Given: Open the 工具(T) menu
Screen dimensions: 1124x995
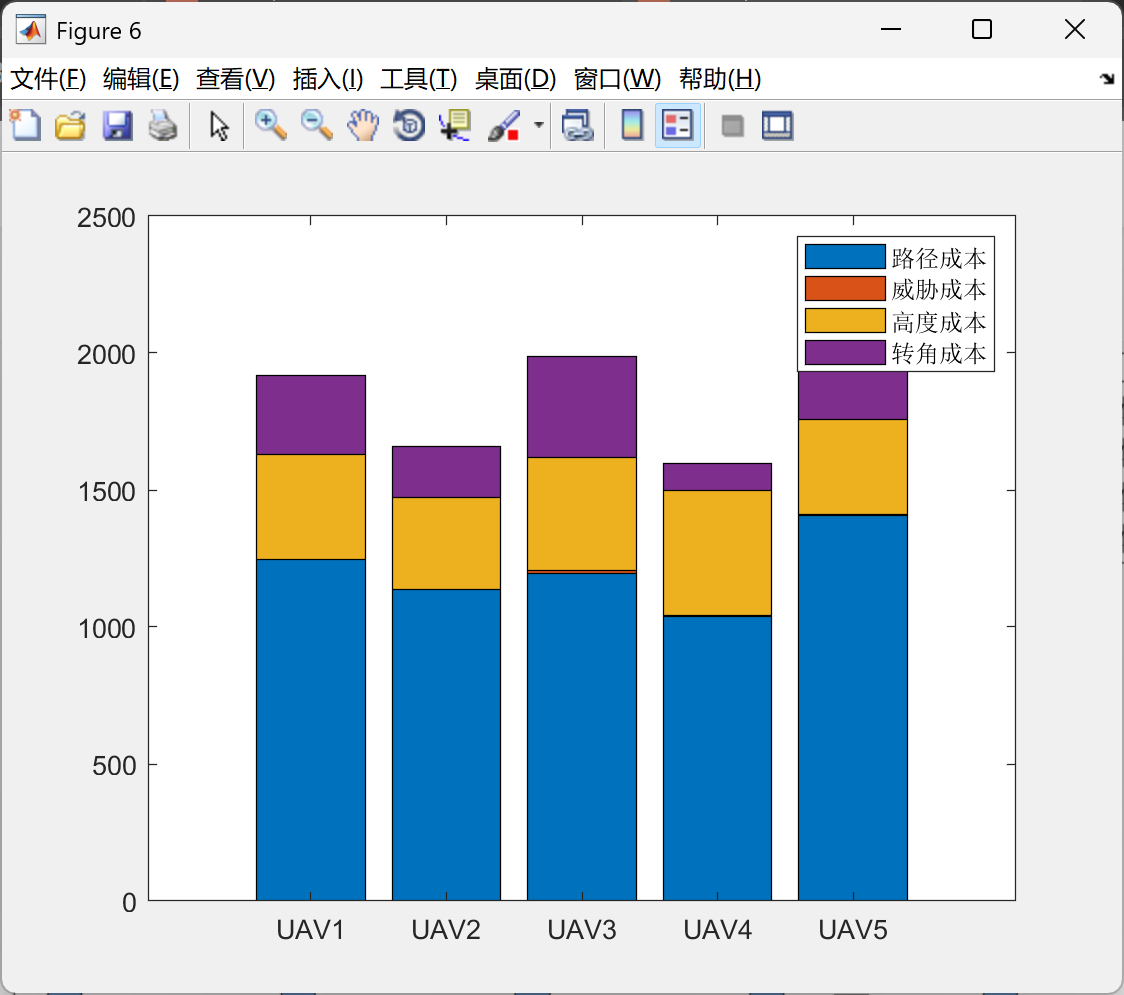Looking at the screenshot, I should [419, 79].
